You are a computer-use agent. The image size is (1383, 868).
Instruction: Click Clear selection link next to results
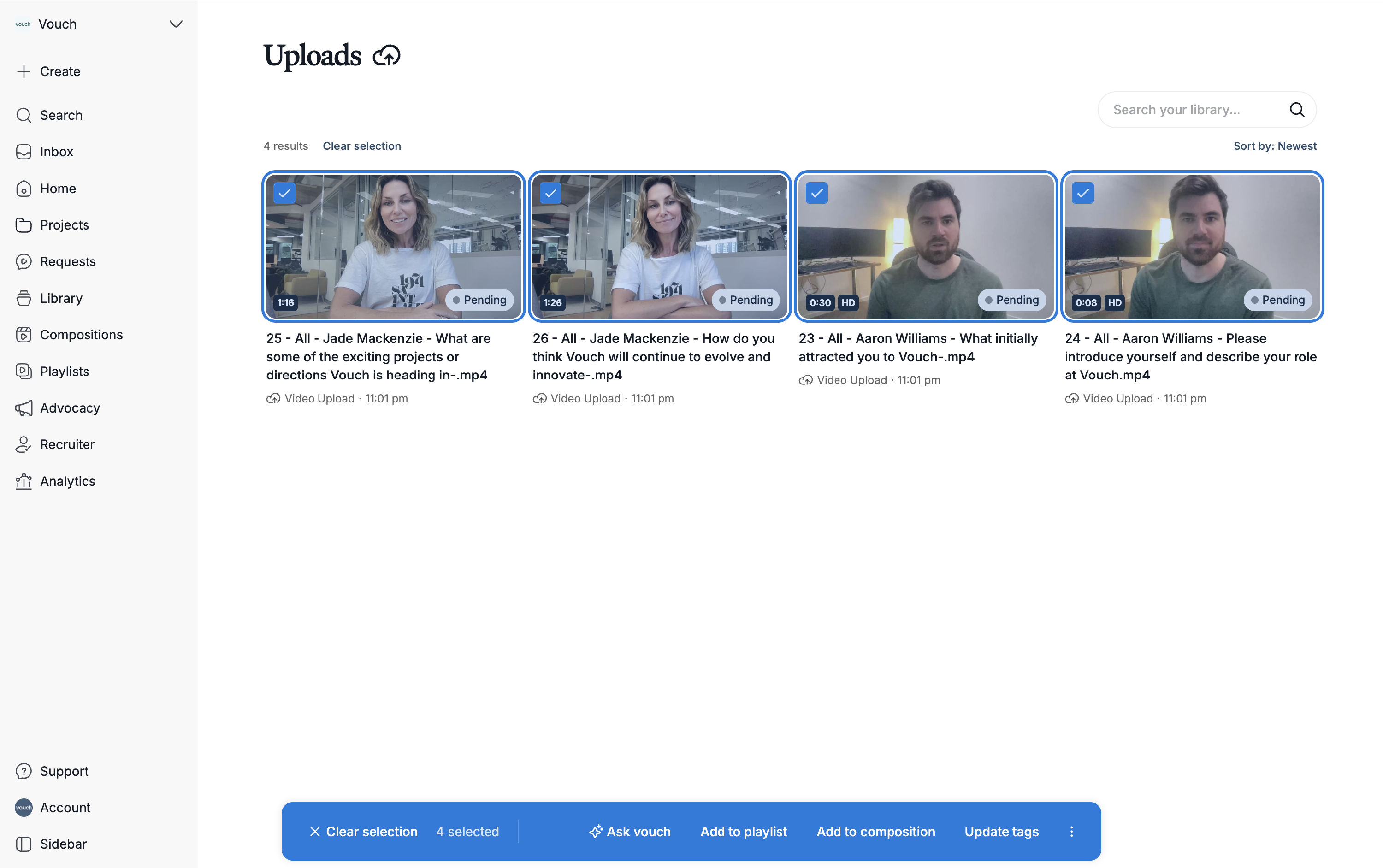(x=362, y=146)
